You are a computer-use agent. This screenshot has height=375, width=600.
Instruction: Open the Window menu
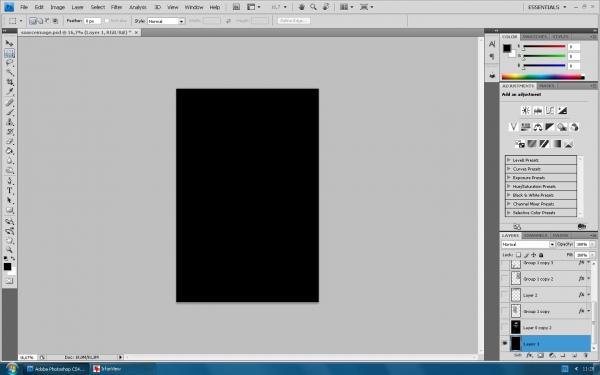(x=194, y=7)
